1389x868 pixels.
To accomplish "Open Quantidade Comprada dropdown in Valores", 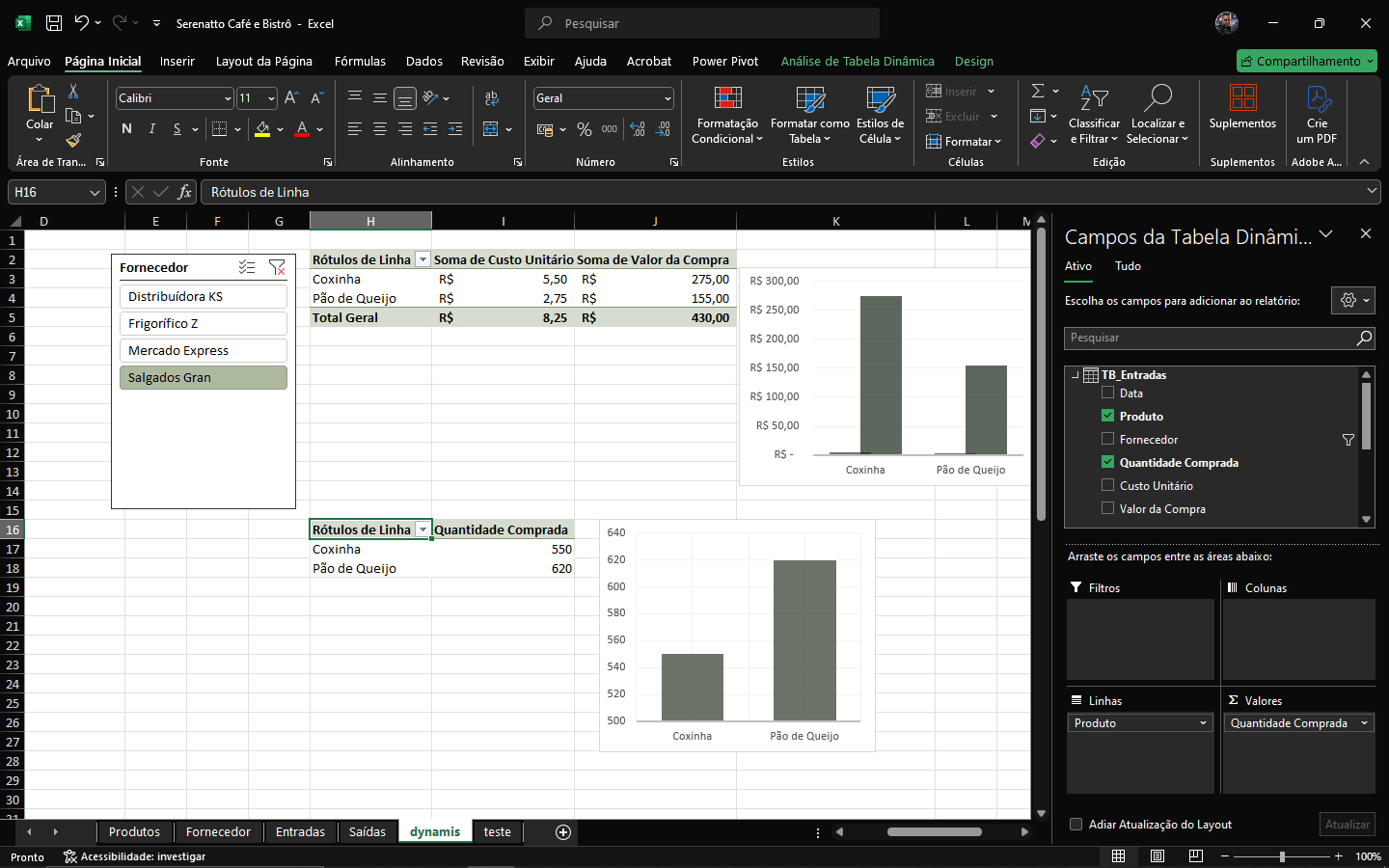I will 1365,723.
